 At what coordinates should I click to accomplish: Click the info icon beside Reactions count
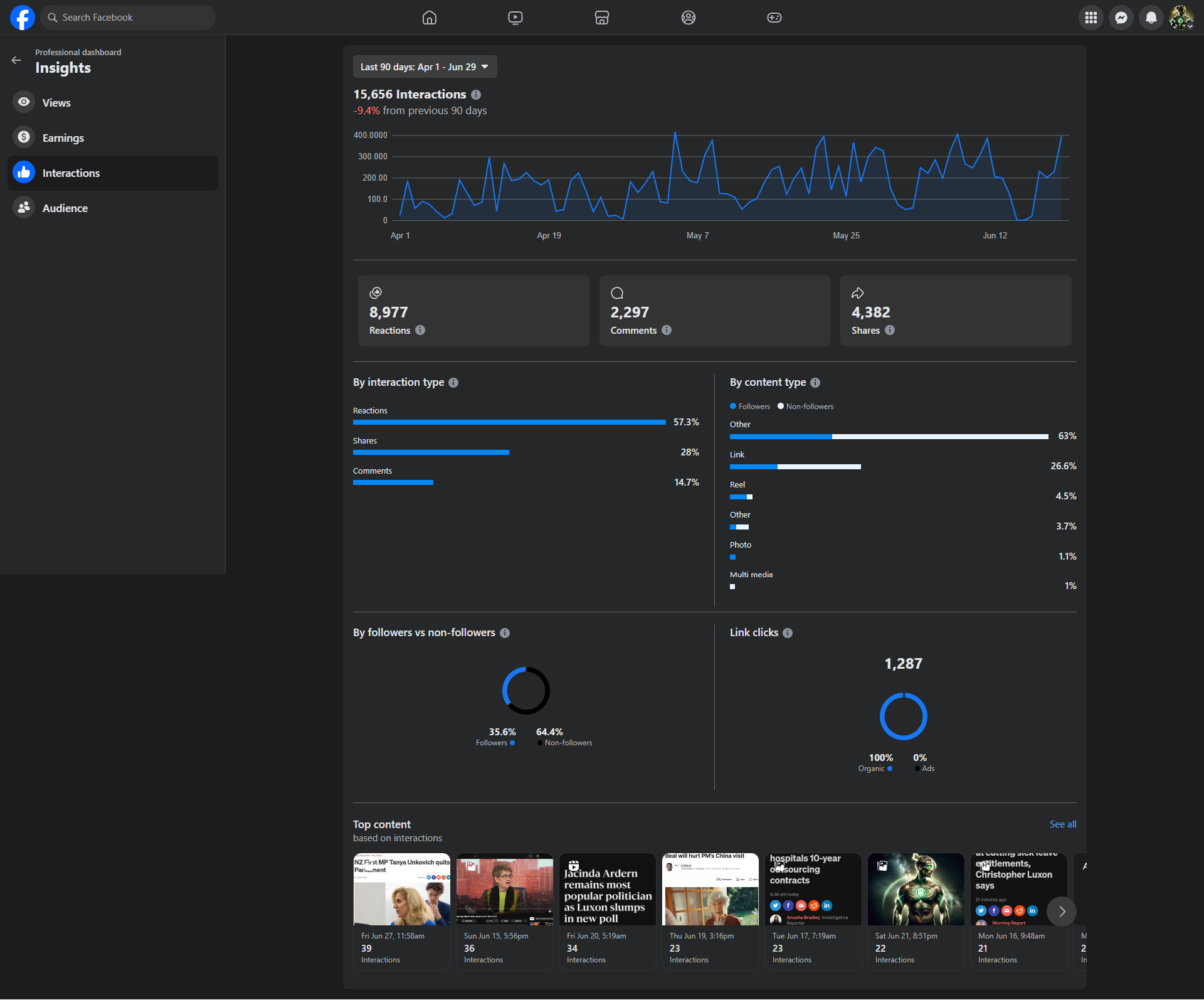point(420,330)
